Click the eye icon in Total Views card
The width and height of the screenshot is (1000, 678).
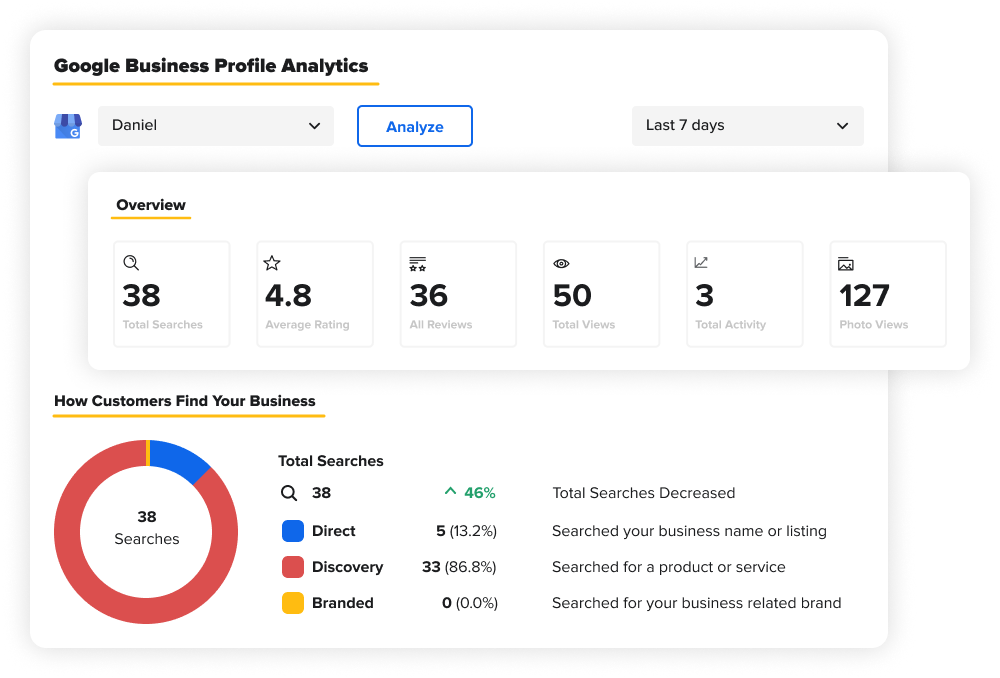pos(561,263)
